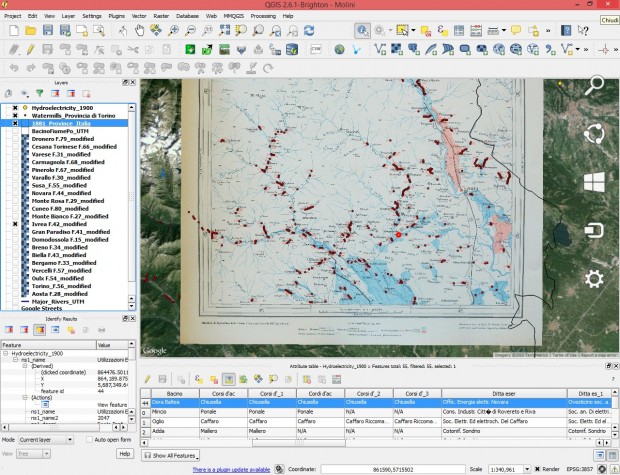Viewport: 620px width, 475px height.
Task: Open the Help contents book icon
Action: 566,30
